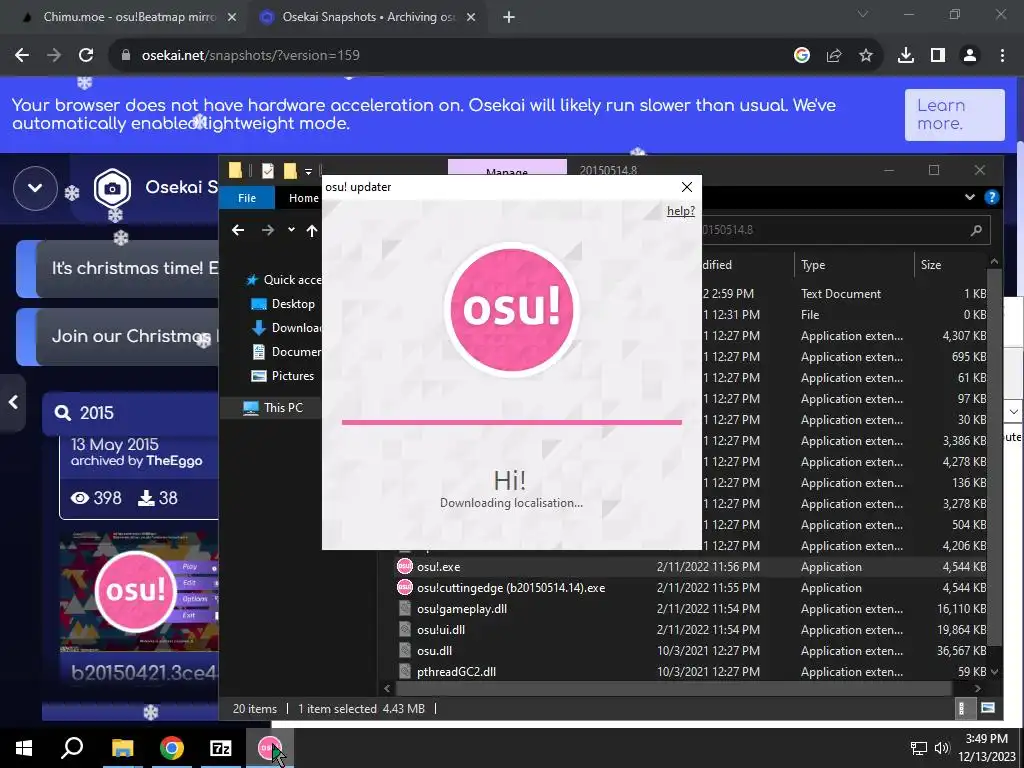Screen dimensions: 1024x768
Task: Click the Osekai Snapshots camera logo
Action: pos(112,188)
